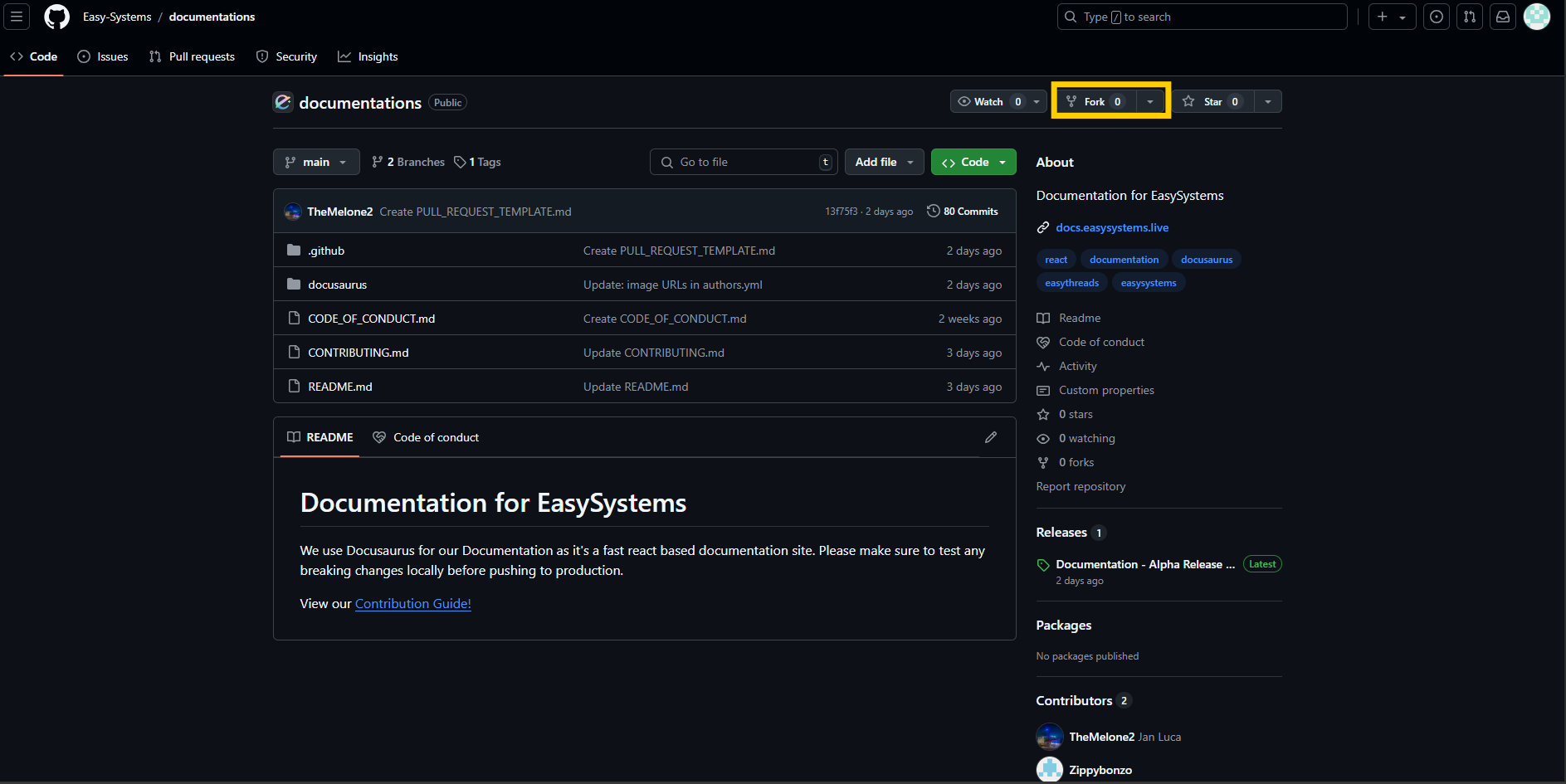This screenshot has width=1566, height=784.
Task: Open the pull requests icon in header
Action: [x=1469, y=17]
